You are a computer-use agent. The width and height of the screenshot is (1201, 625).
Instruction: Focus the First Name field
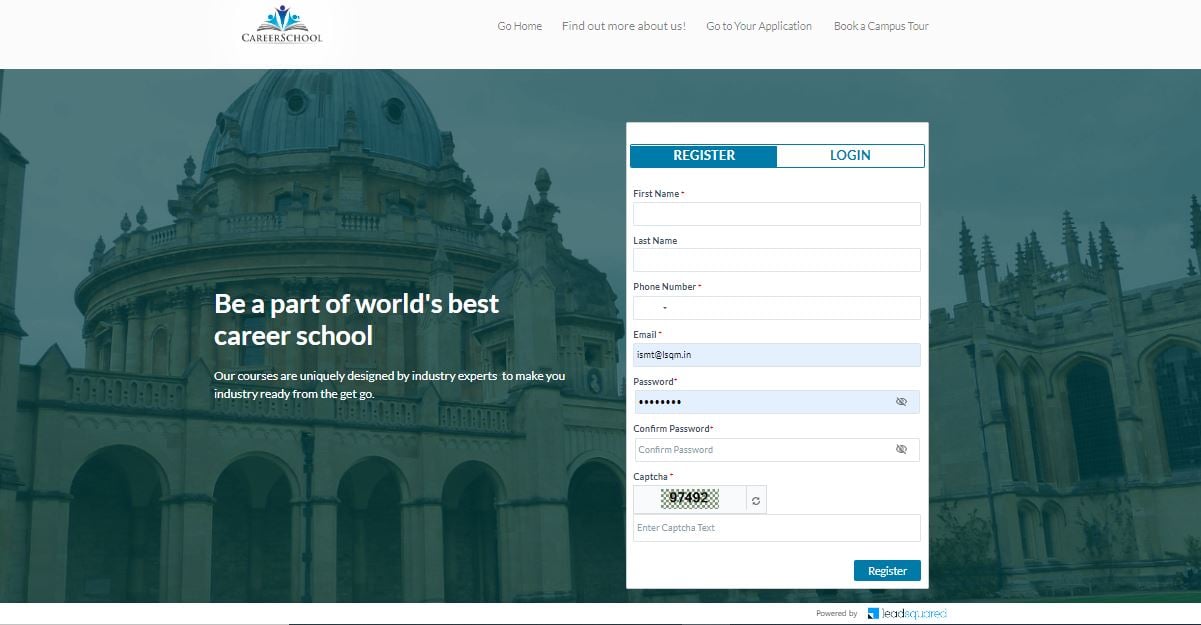(x=777, y=214)
